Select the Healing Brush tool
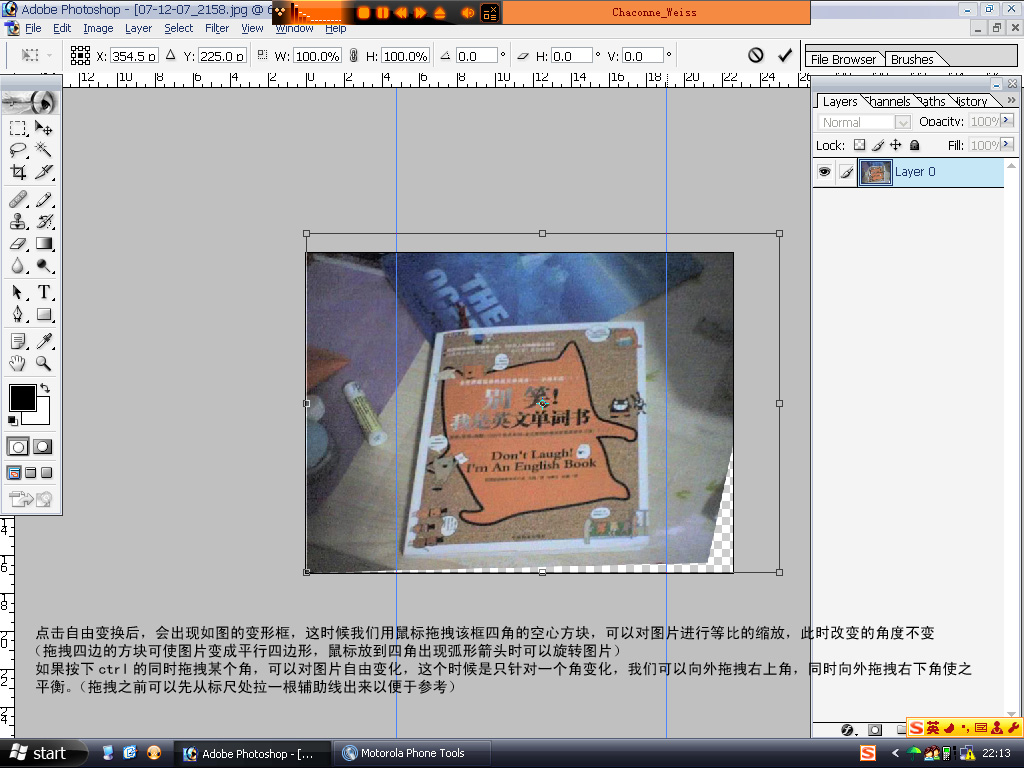 (18, 199)
